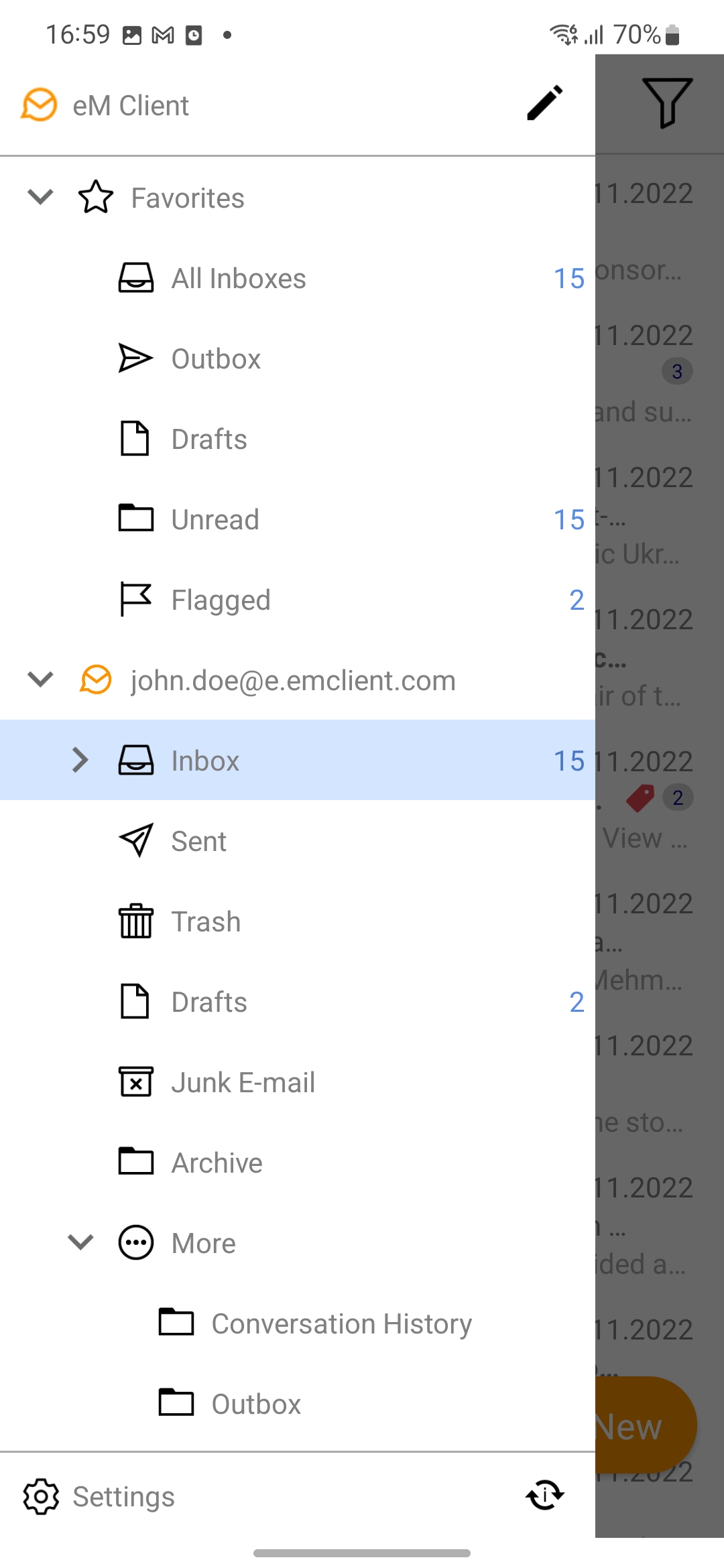Image resolution: width=724 pixels, height=1568 pixels.
Task: Tap the eM Client logo icon
Action: click(39, 105)
